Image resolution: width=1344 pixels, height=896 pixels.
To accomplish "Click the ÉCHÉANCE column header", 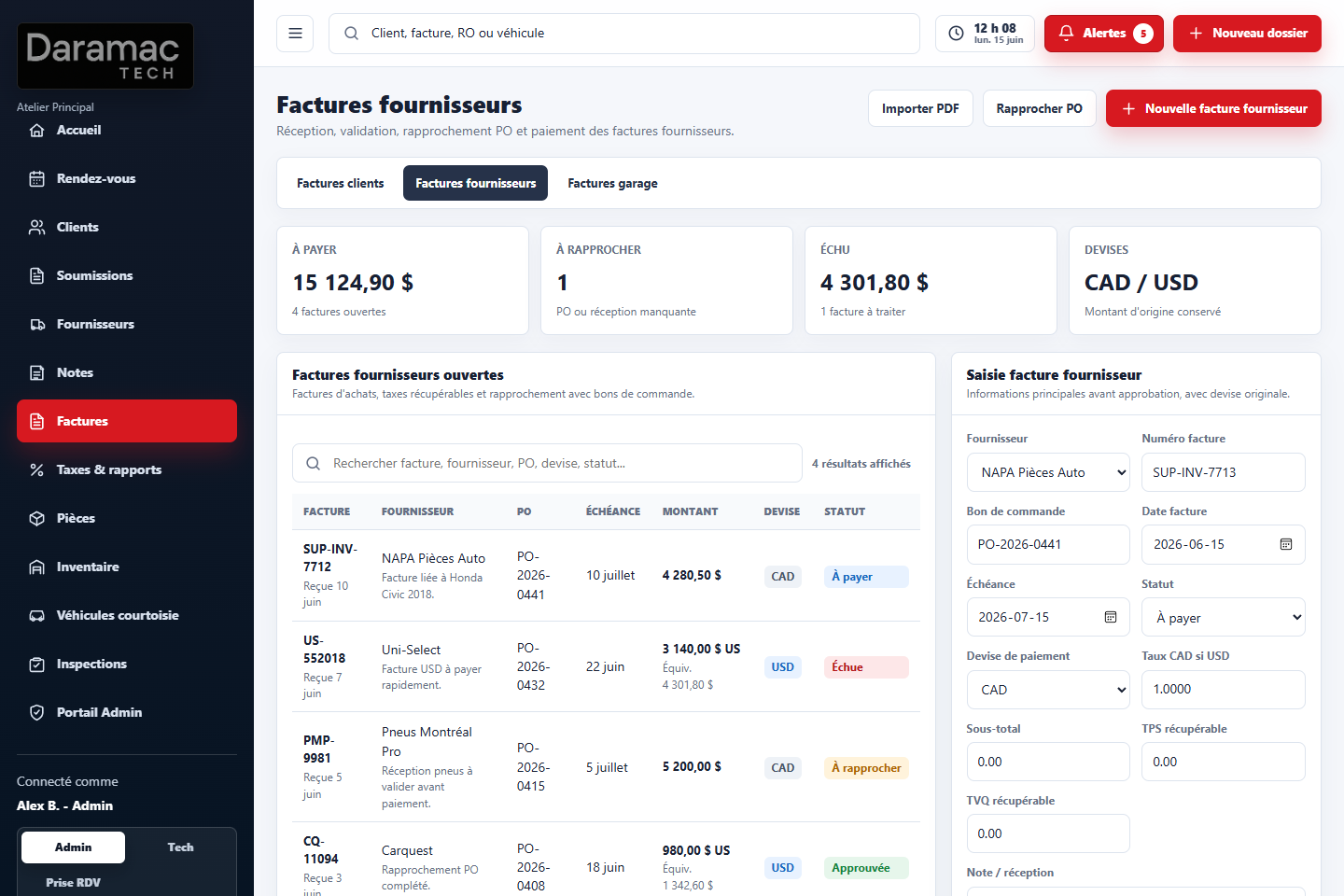I will click(613, 511).
